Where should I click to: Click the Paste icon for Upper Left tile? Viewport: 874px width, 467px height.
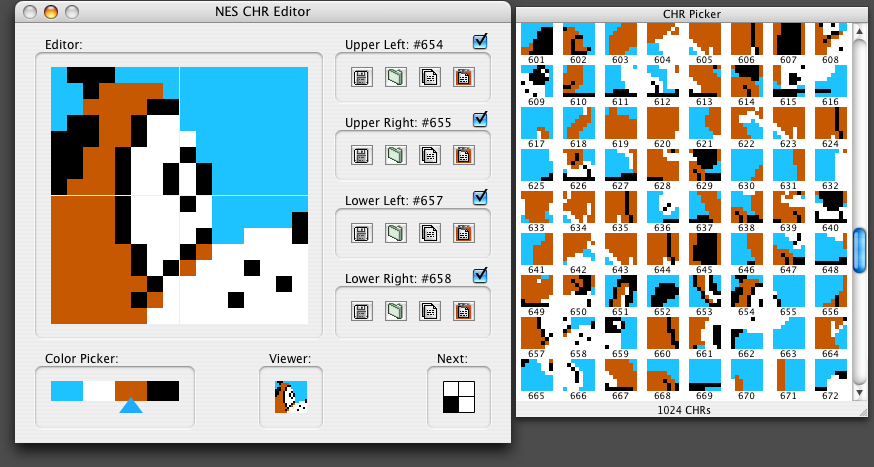tap(463, 77)
